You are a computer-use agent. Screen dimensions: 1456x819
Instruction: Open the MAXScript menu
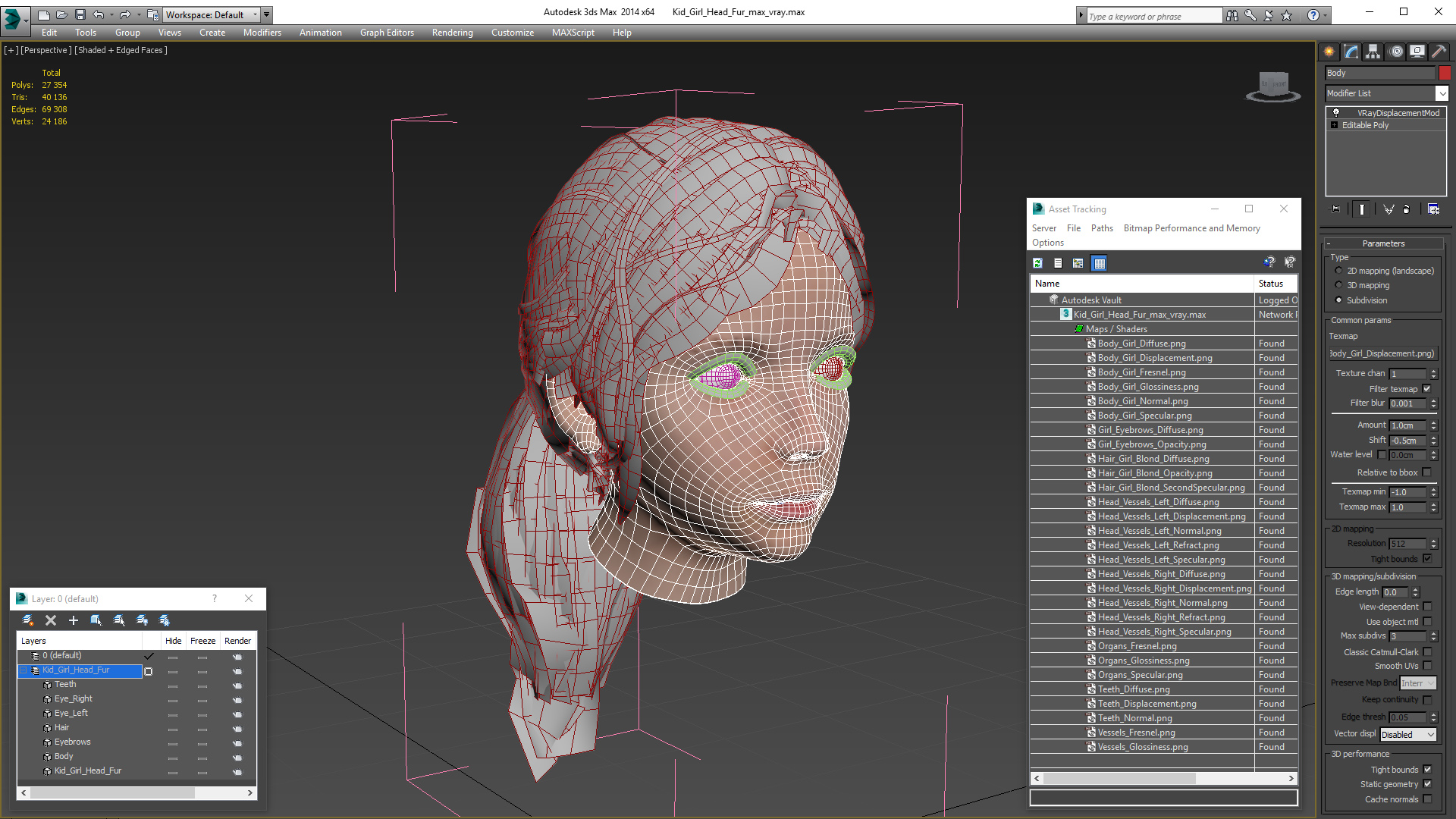(573, 33)
